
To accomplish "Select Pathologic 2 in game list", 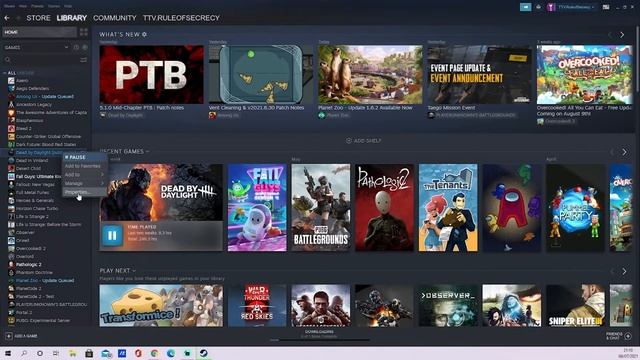I will 29,264.
